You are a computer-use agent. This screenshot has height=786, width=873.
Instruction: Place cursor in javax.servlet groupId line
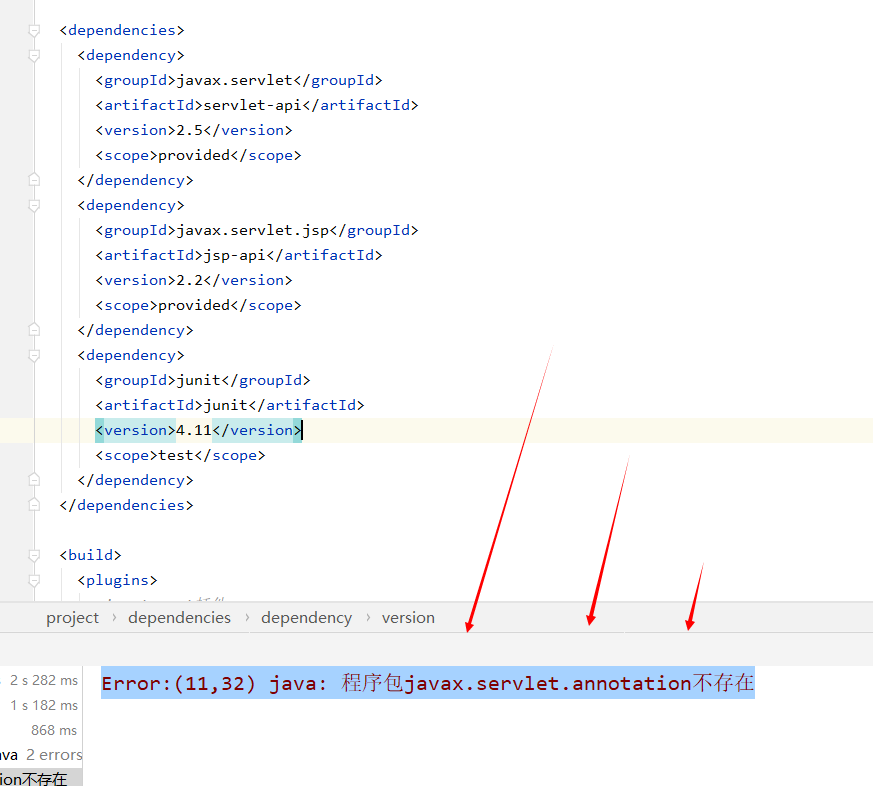tap(238, 80)
